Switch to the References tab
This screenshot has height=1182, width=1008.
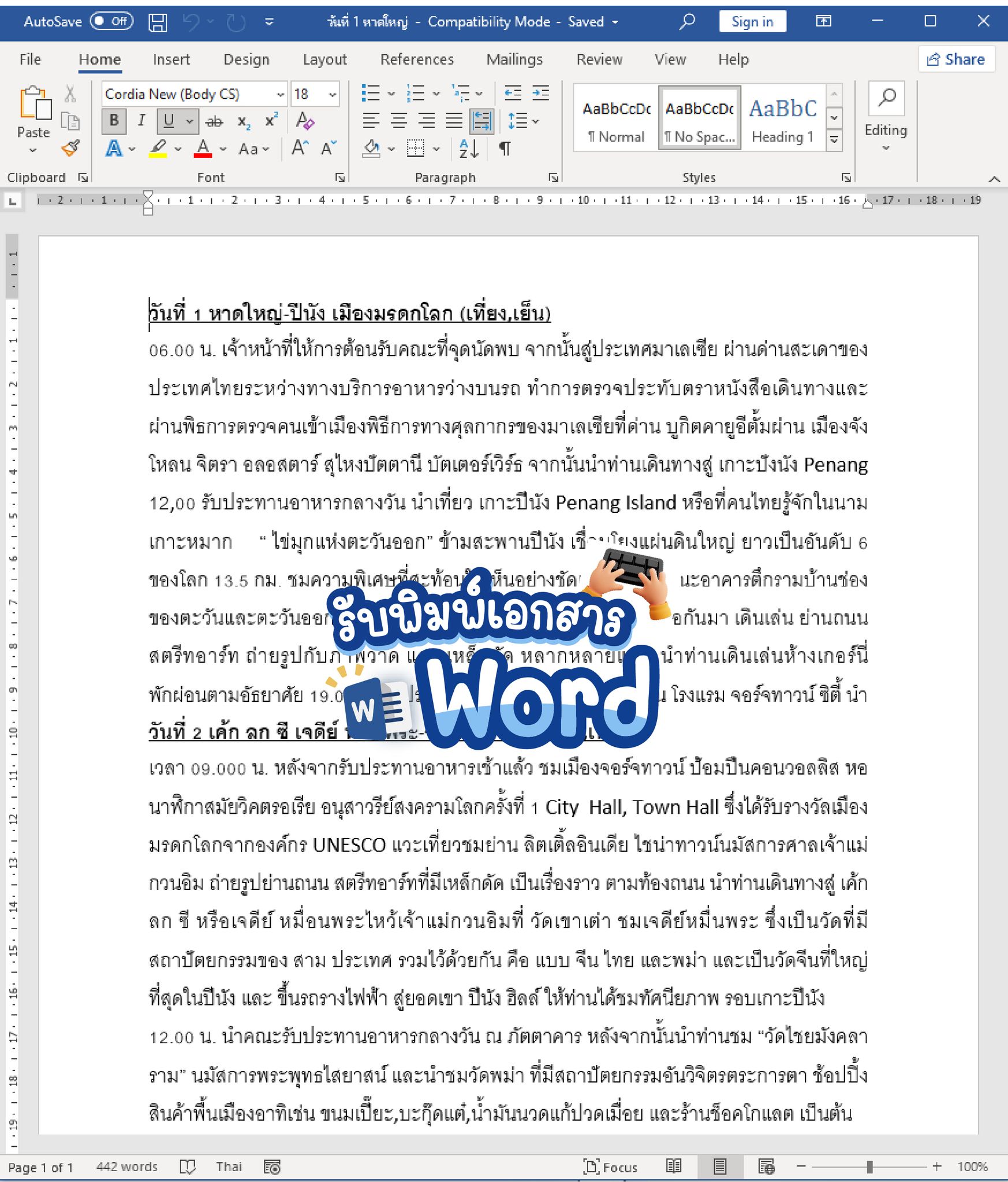(x=417, y=59)
